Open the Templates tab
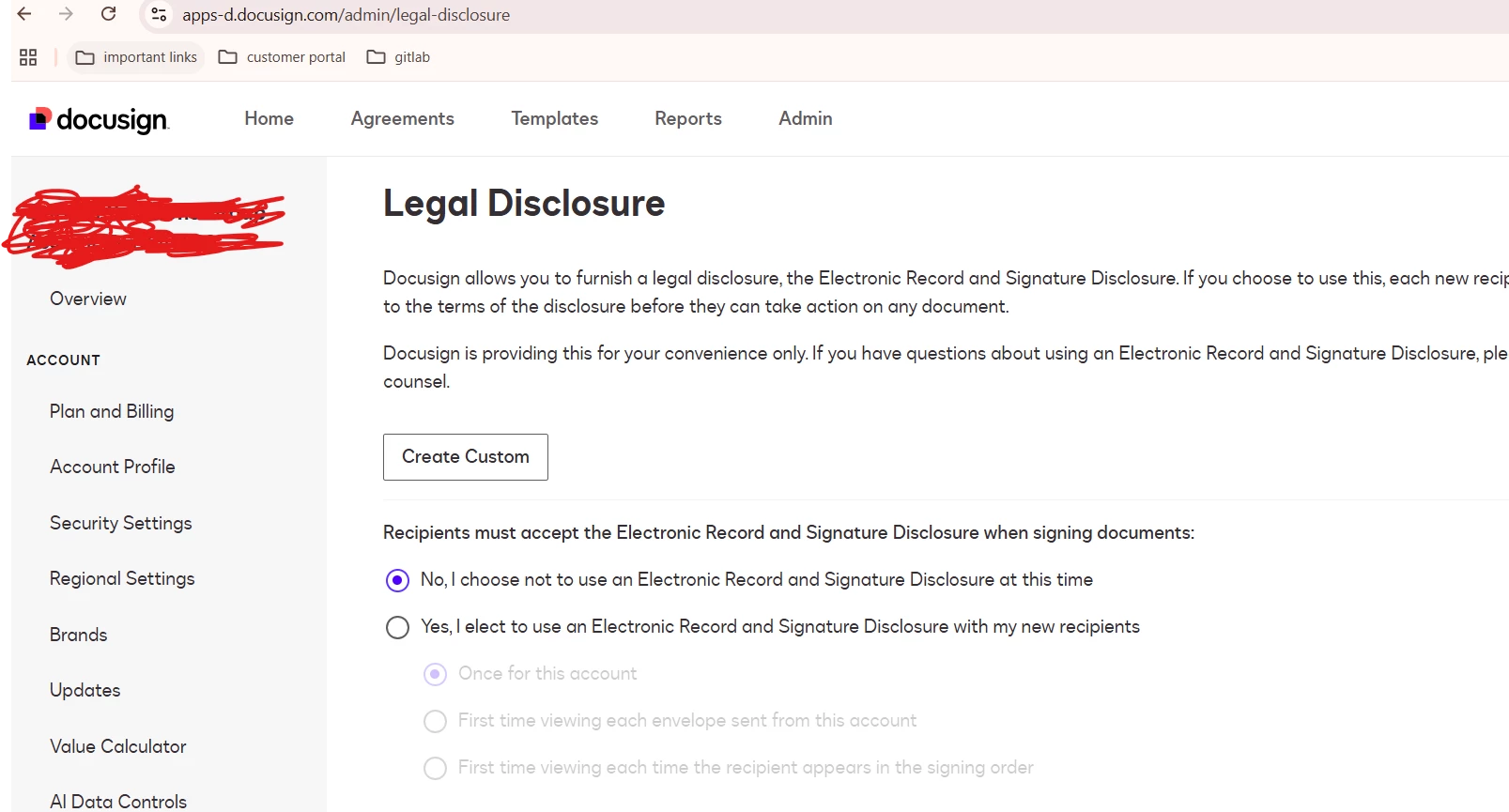The image size is (1509, 812). pos(555,118)
